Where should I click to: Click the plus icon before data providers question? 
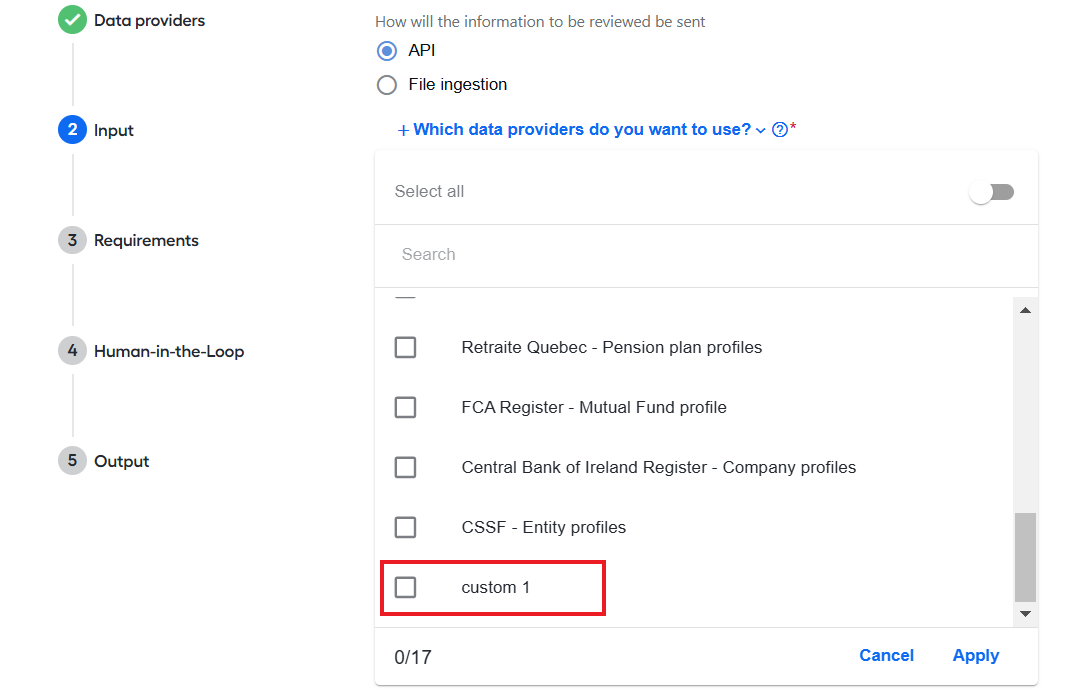pos(403,131)
